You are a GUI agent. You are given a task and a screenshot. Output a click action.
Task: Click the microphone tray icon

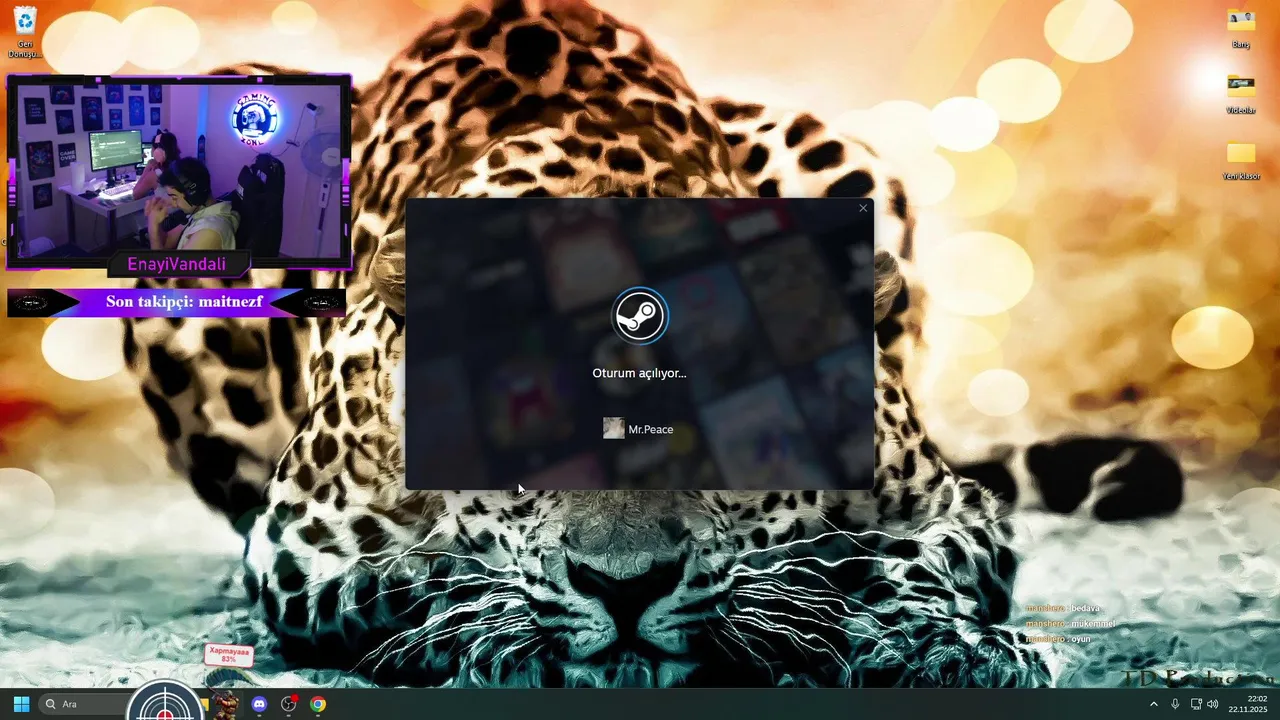click(1175, 704)
